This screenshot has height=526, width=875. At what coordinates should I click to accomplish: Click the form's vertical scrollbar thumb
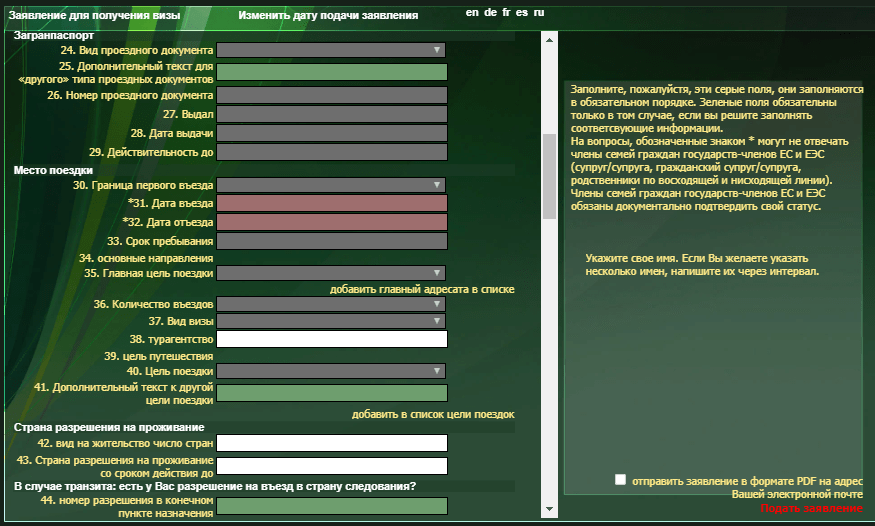[550, 176]
